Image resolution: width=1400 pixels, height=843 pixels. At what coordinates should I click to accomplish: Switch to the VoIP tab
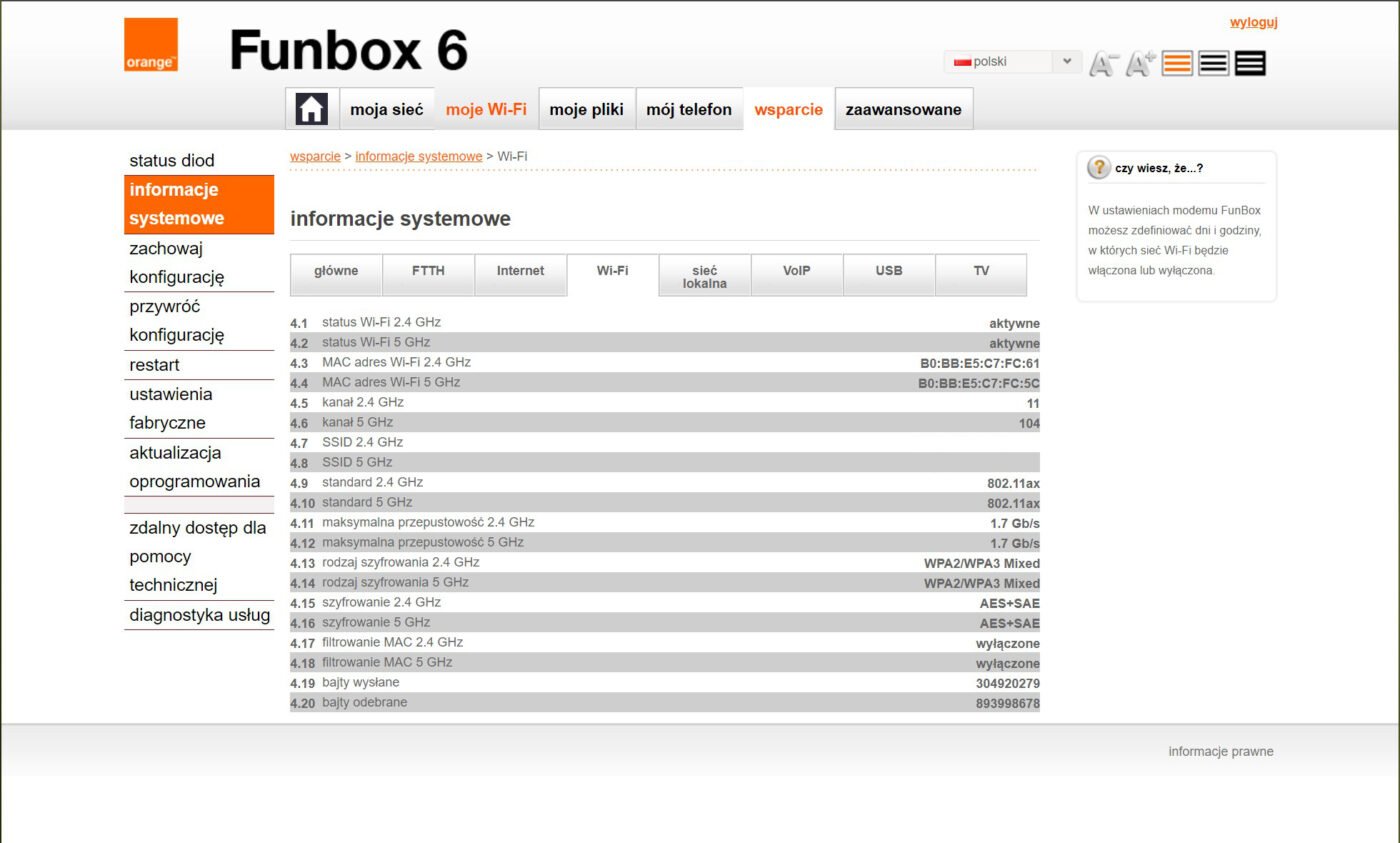pos(796,272)
